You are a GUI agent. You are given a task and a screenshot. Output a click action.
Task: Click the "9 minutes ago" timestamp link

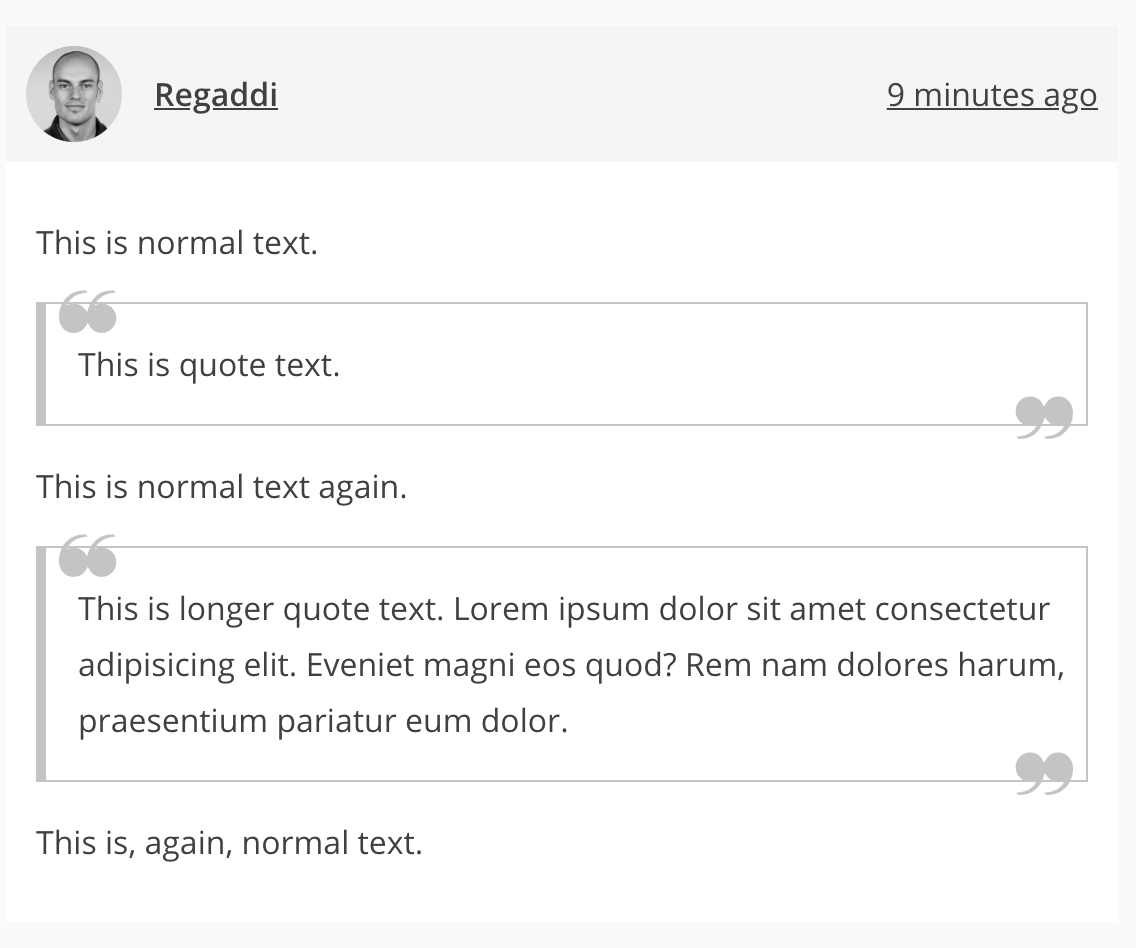coord(991,95)
